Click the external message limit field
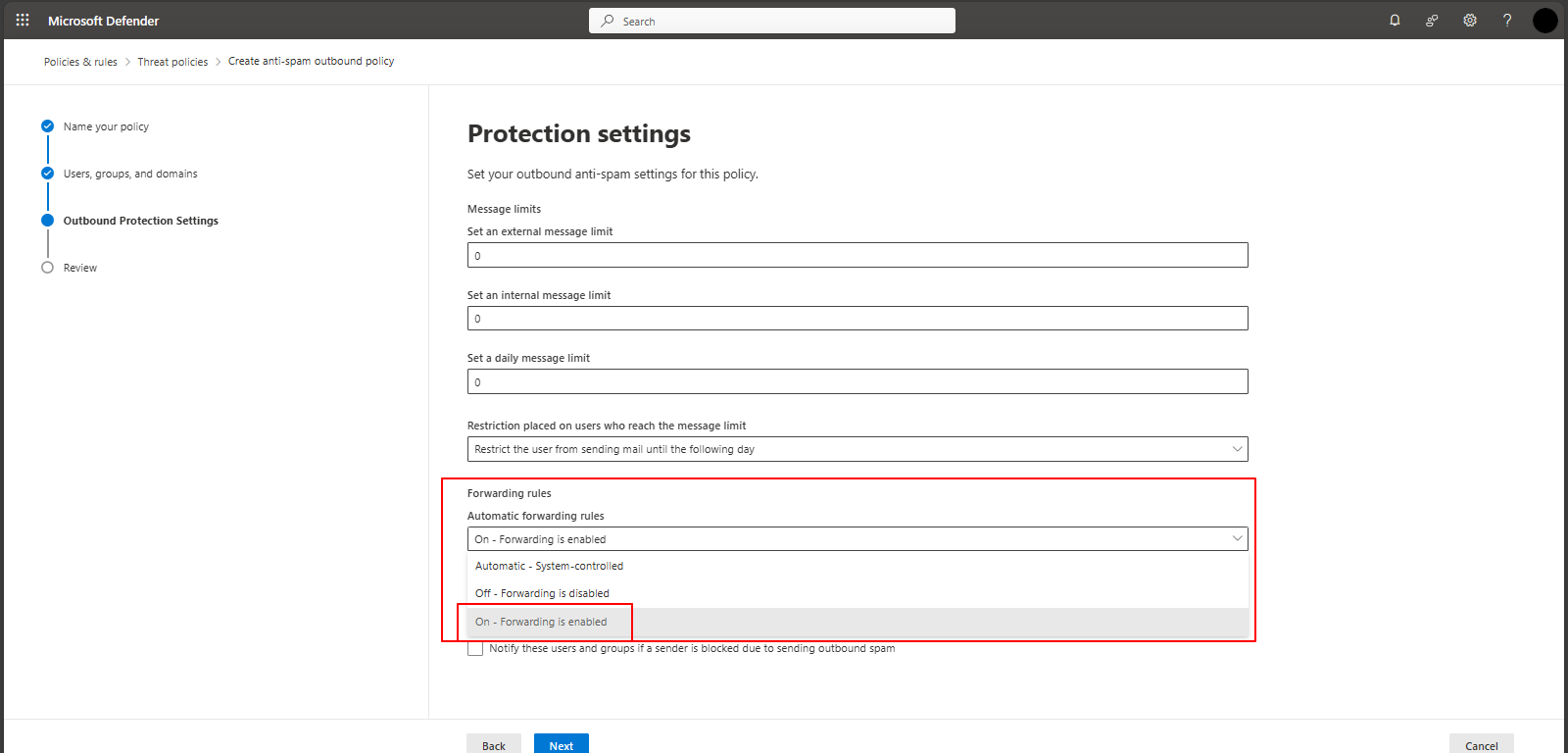 click(x=857, y=256)
